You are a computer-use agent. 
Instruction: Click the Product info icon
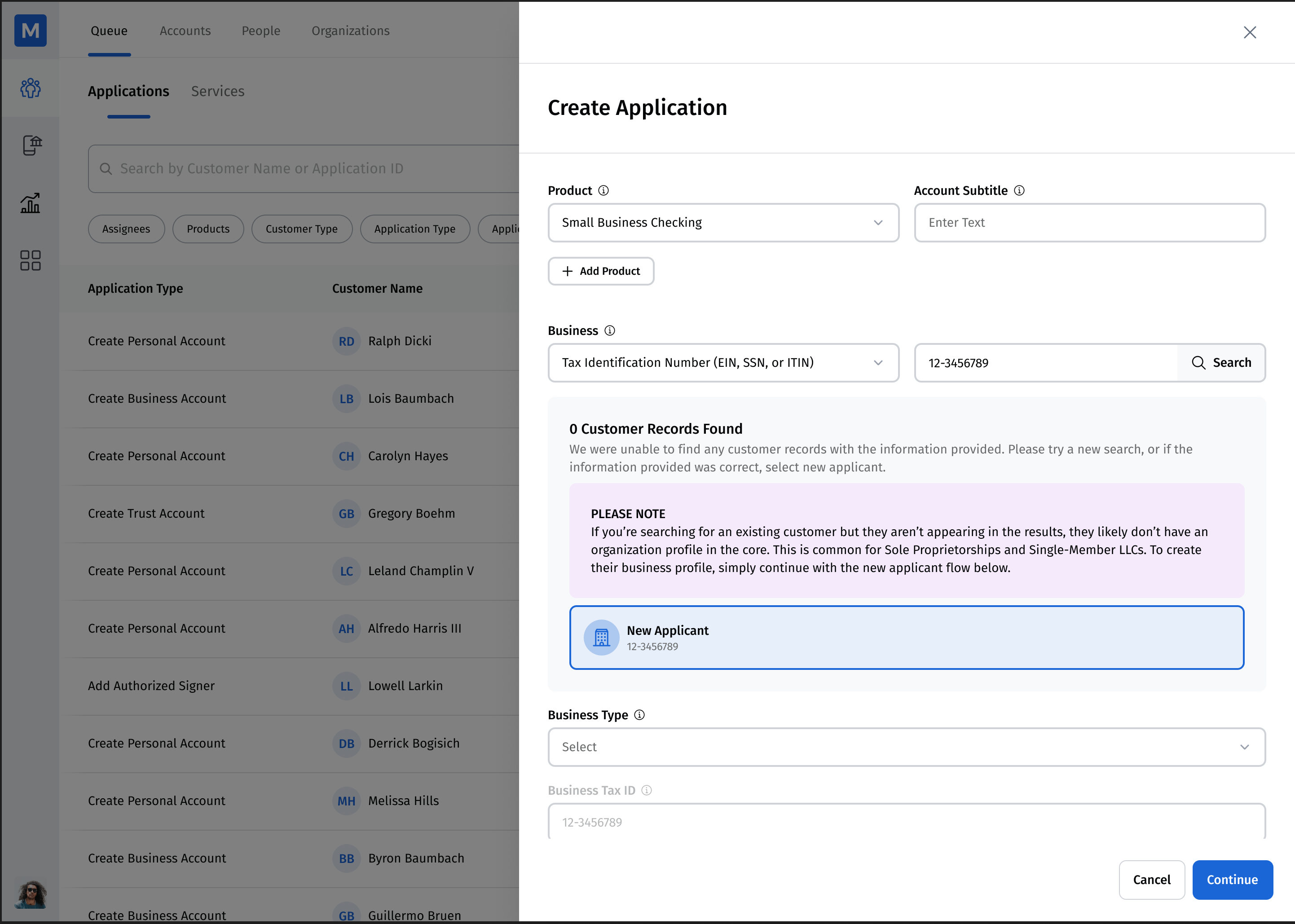click(x=603, y=191)
